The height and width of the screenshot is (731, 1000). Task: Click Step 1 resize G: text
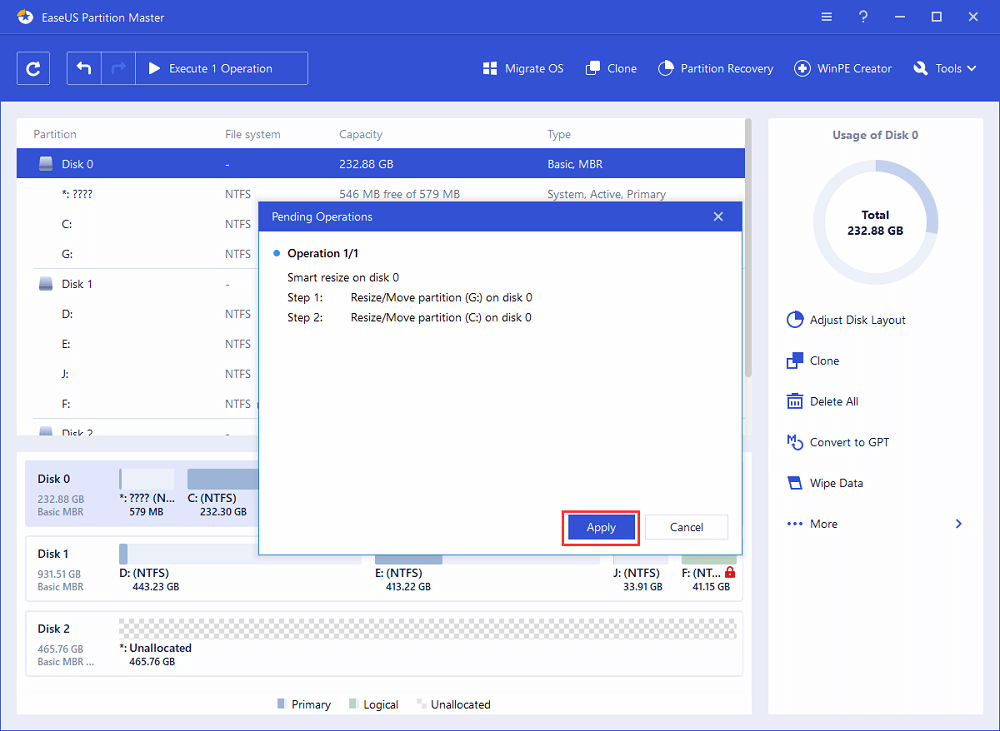[x=441, y=297]
